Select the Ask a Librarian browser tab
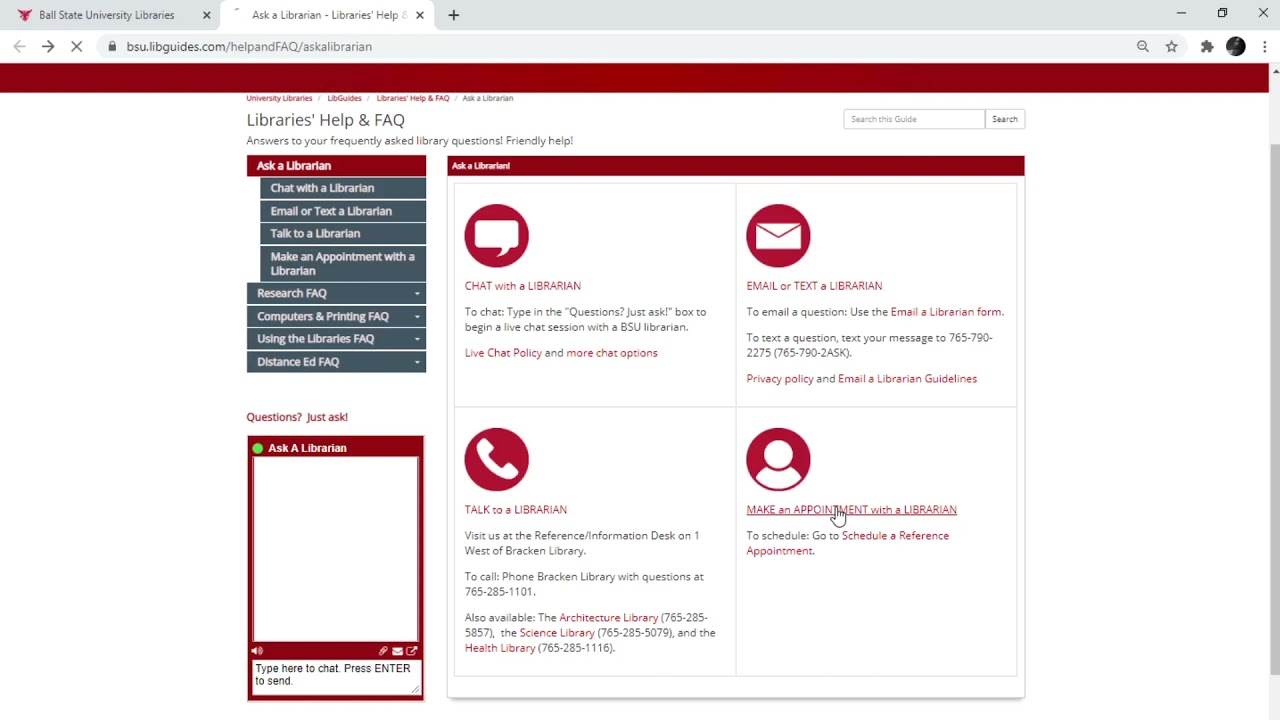1280x720 pixels. click(326, 15)
